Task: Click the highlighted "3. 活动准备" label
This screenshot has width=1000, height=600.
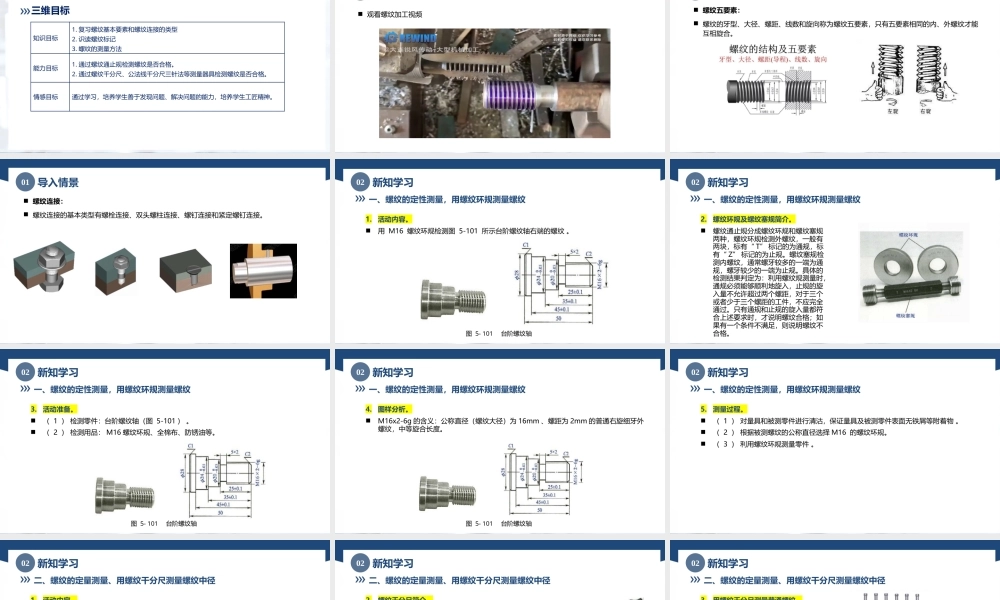Action: click(x=53, y=409)
